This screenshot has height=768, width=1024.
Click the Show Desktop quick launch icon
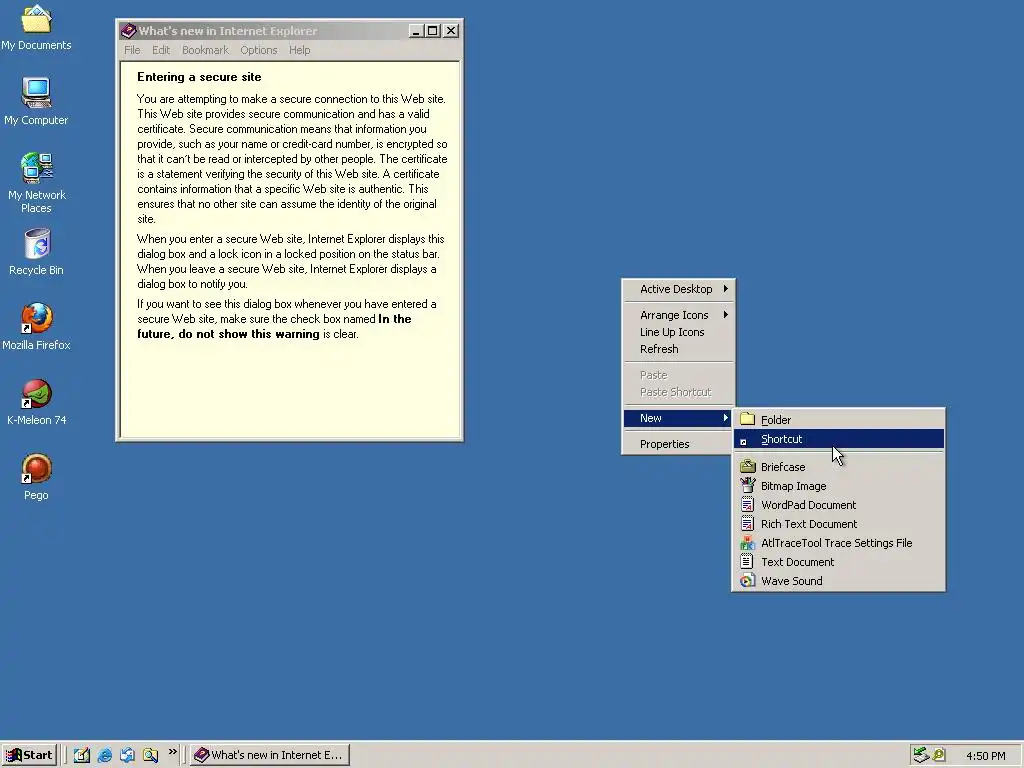coord(82,755)
